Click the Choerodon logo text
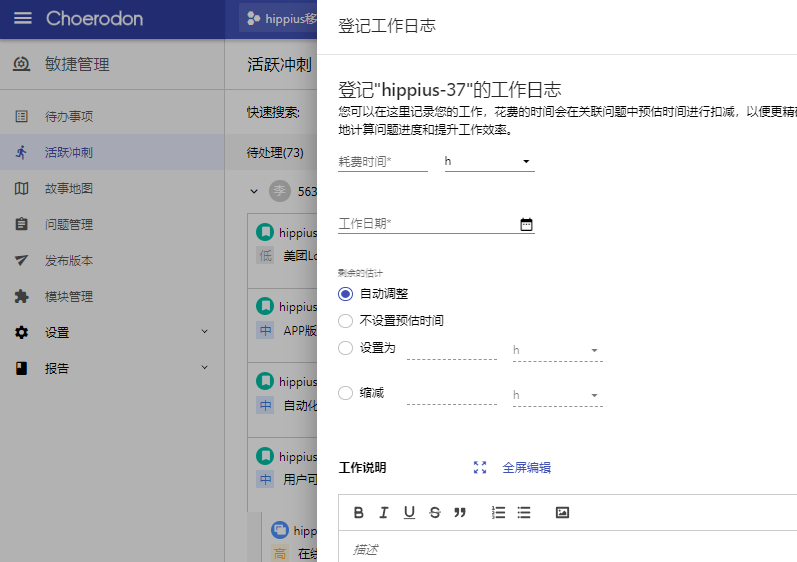Viewport: 797px width, 562px height. pyautogui.click(x=95, y=19)
